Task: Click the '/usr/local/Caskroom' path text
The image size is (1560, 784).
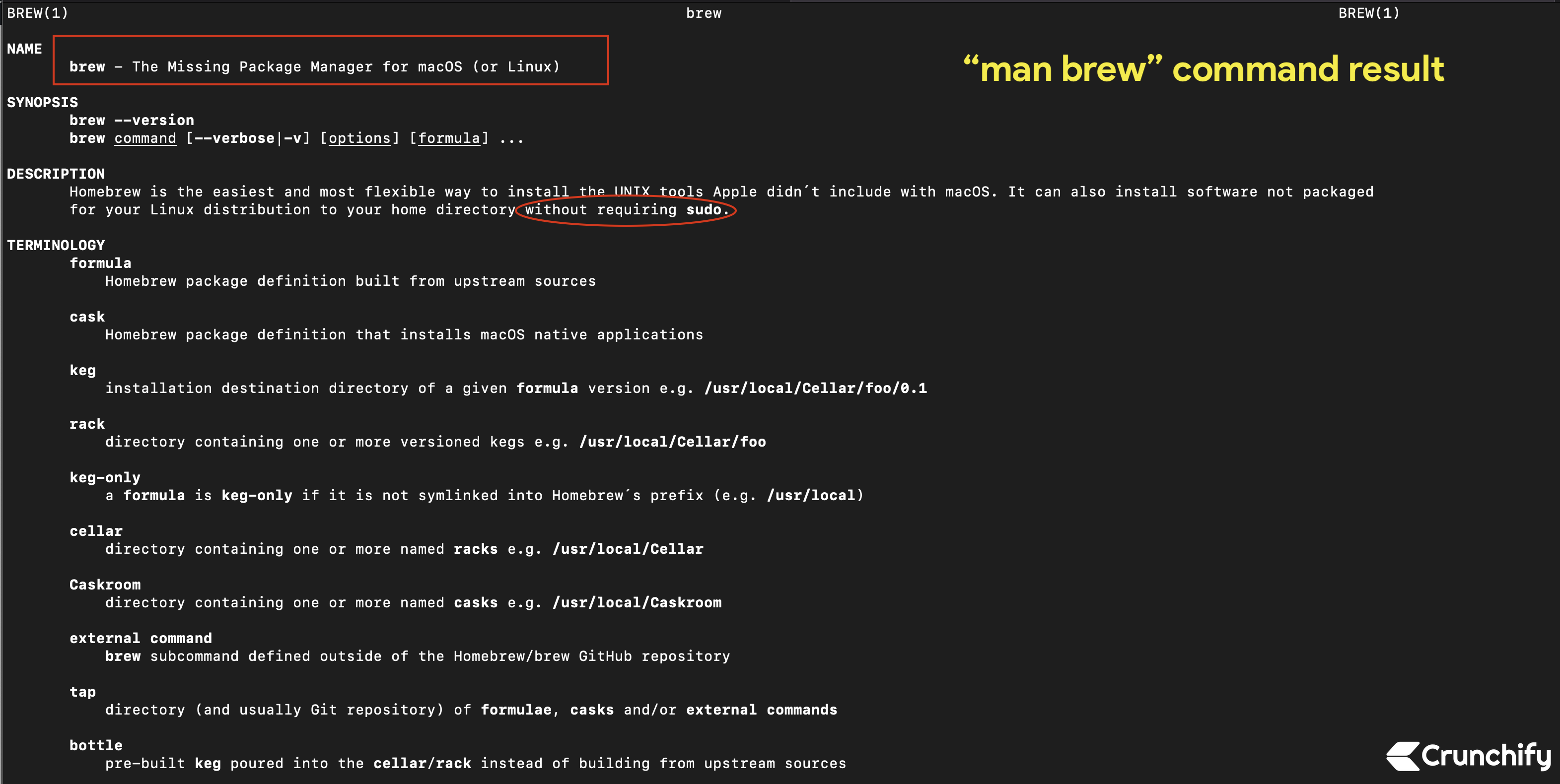Action: tap(637, 602)
